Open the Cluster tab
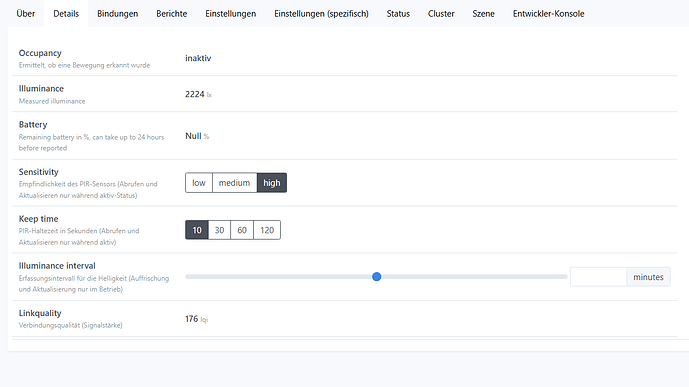This screenshot has width=689, height=387. (x=441, y=14)
